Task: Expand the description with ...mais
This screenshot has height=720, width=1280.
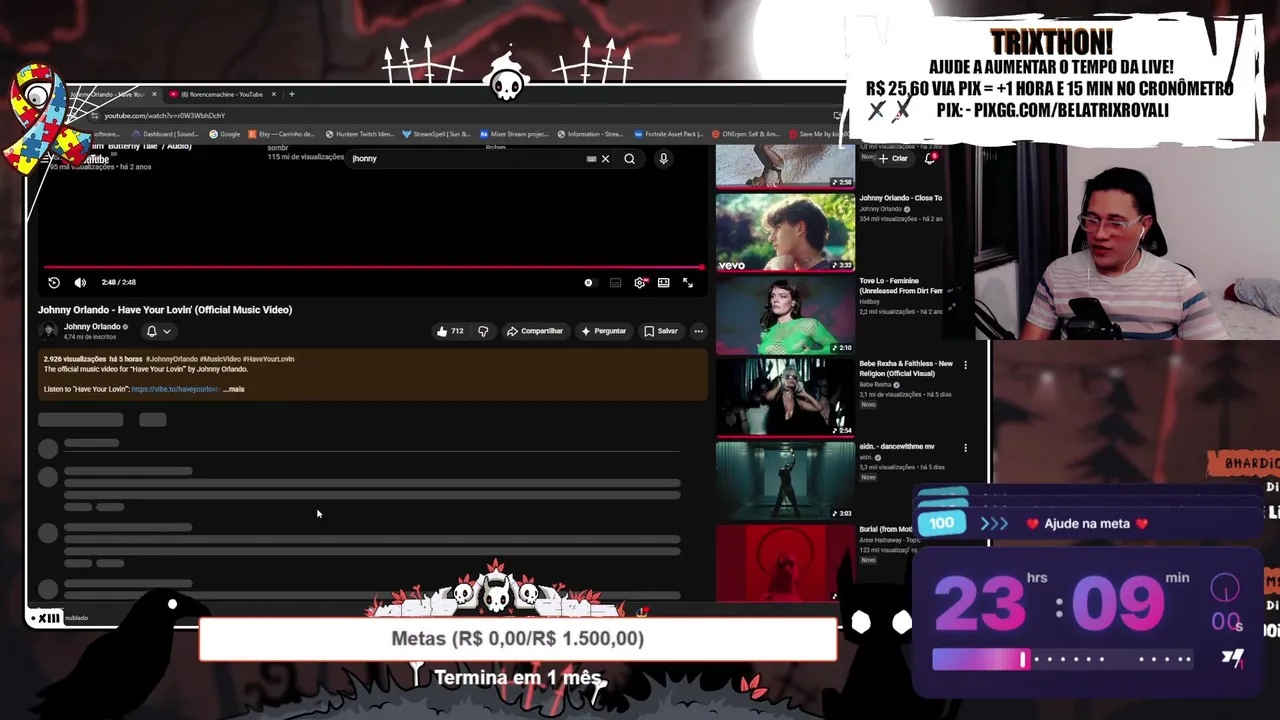Action: click(234, 389)
